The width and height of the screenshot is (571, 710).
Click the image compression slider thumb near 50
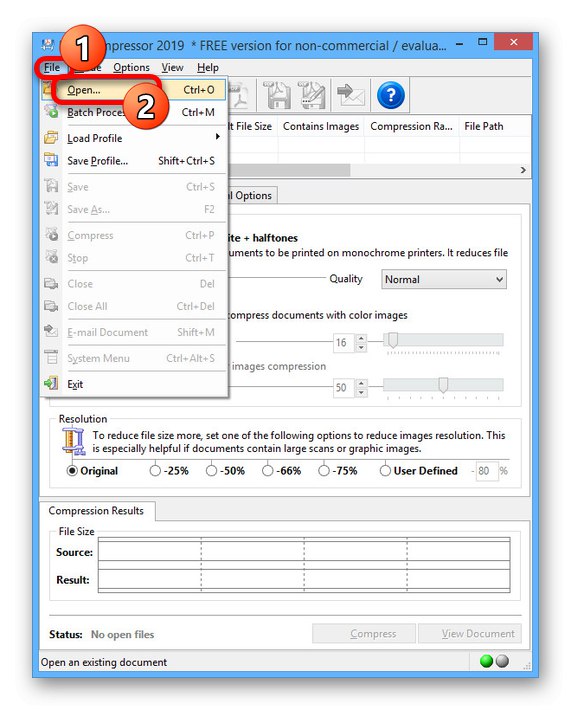click(x=443, y=385)
